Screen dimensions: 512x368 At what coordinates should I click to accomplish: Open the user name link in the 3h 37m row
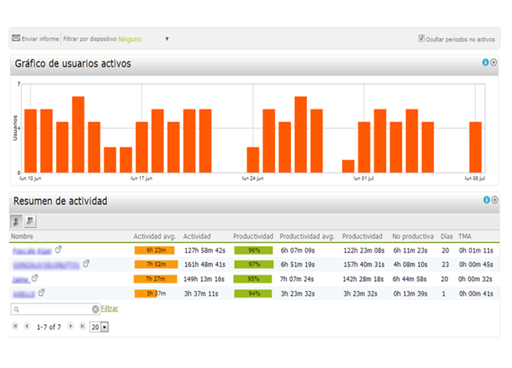point(24,294)
